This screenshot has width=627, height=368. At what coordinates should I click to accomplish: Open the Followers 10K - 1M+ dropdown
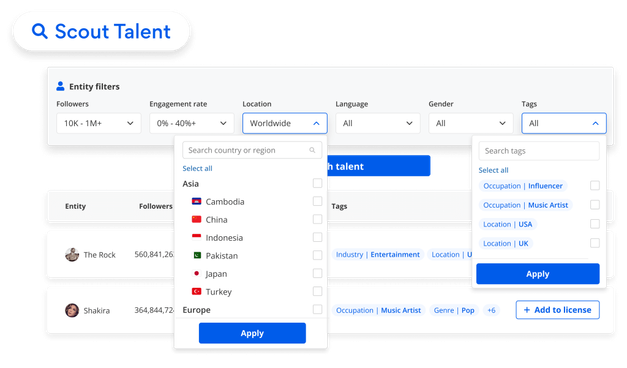coord(99,123)
